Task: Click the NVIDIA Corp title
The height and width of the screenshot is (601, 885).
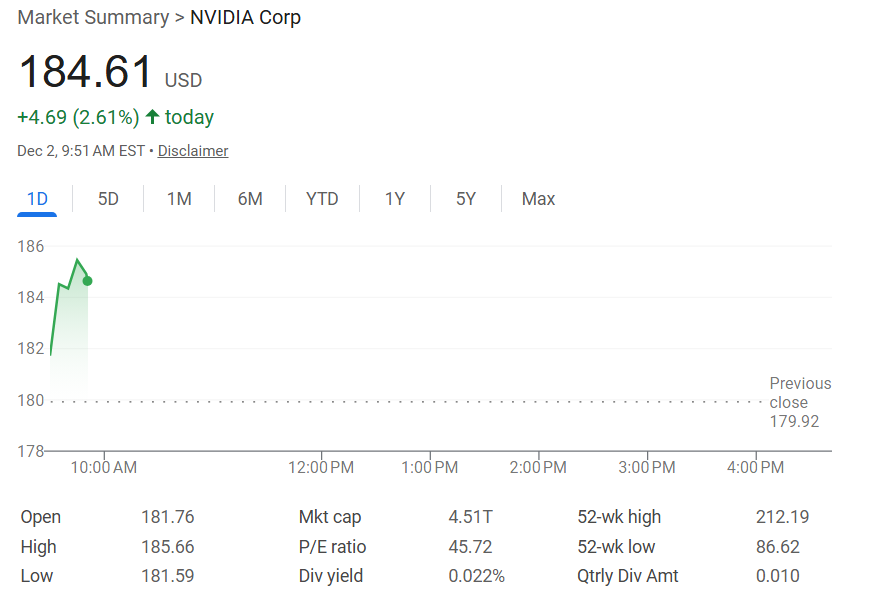Action: click(246, 17)
